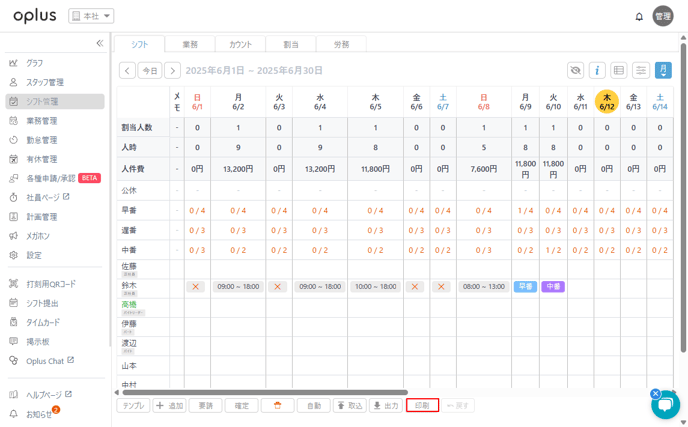Click the notification bell icon in header

pos(639,17)
